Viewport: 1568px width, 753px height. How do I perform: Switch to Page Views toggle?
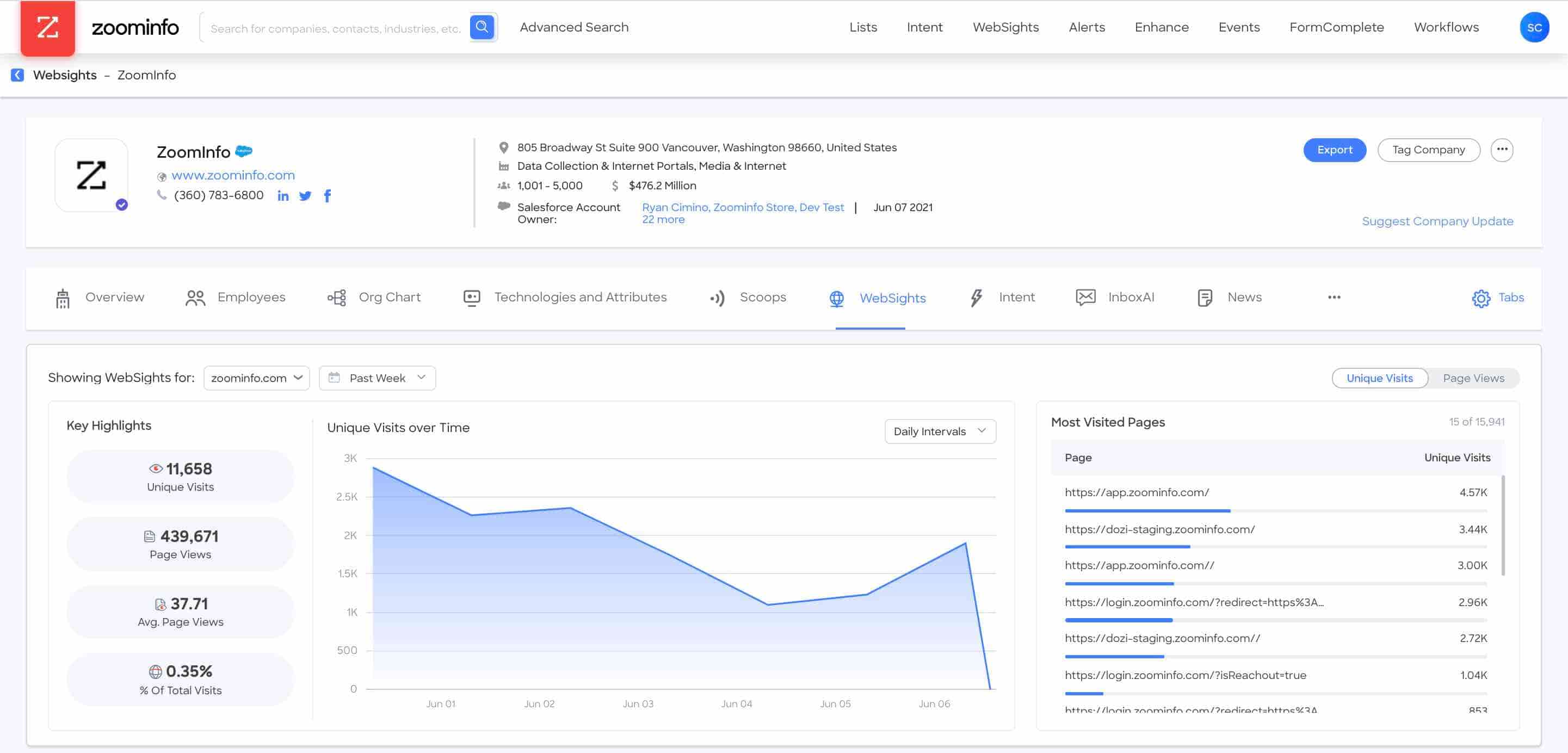click(x=1473, y=378)
